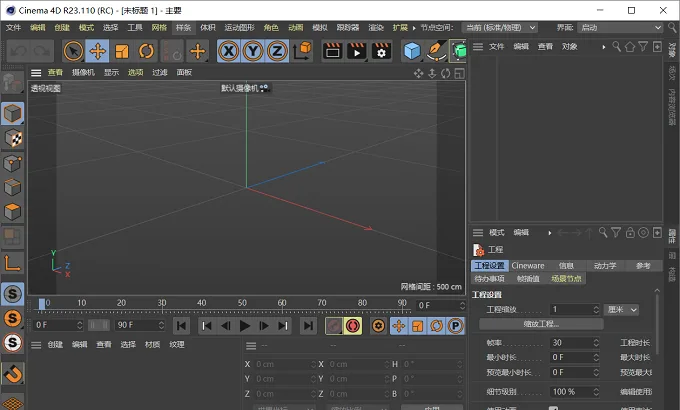
Task: Open 节点空间 dropdown 当前(标准/物理)
Action: (500, 28)
